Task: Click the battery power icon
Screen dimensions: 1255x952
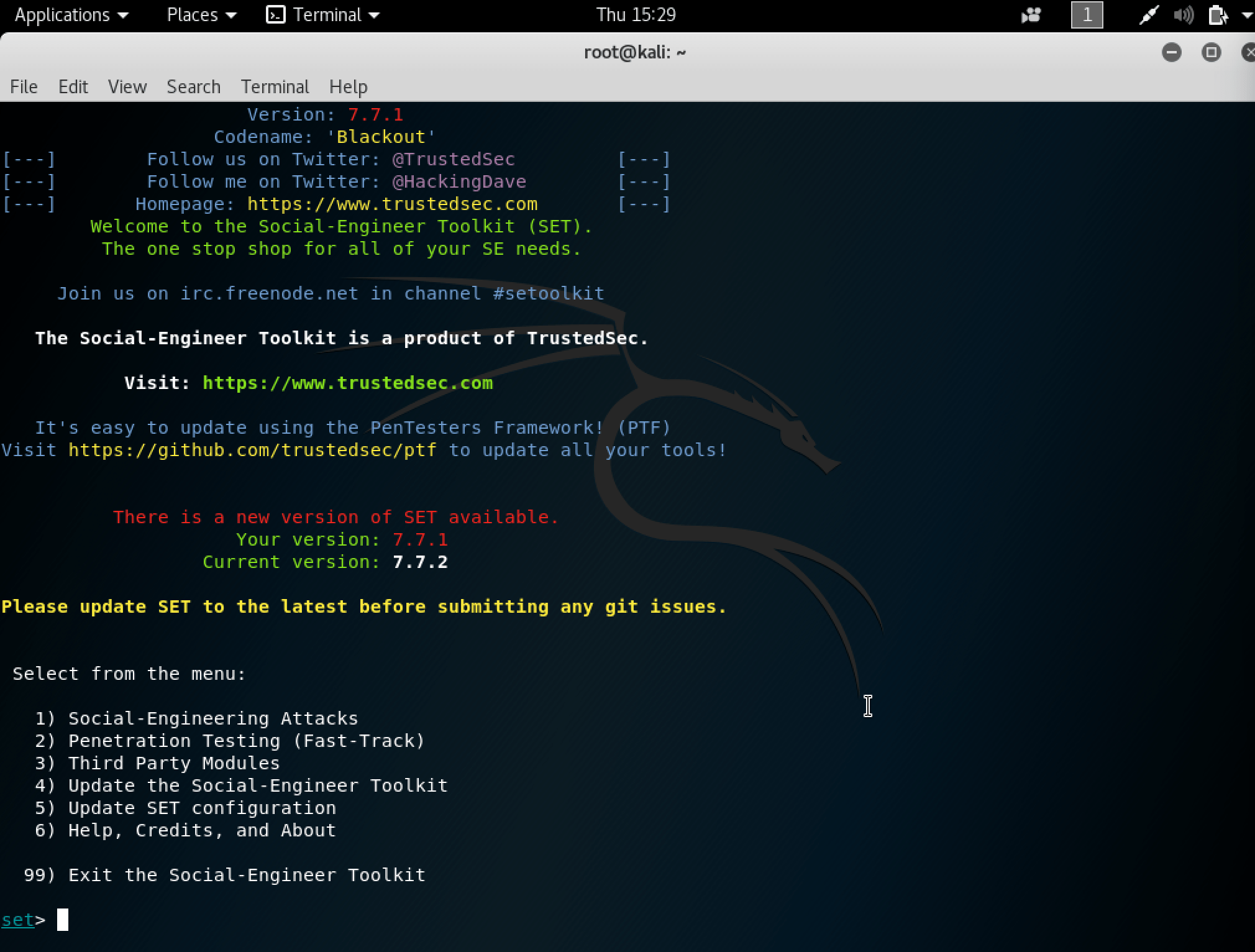Action: (1218, 15)
